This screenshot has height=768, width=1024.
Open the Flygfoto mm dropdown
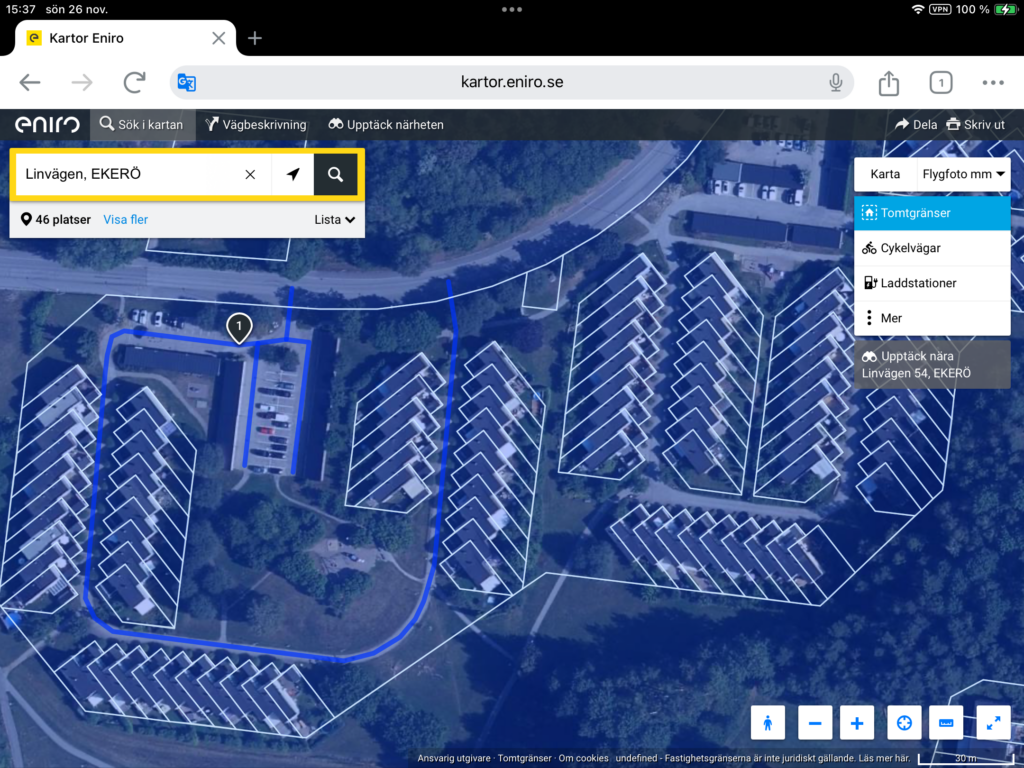tap(963, 174)
